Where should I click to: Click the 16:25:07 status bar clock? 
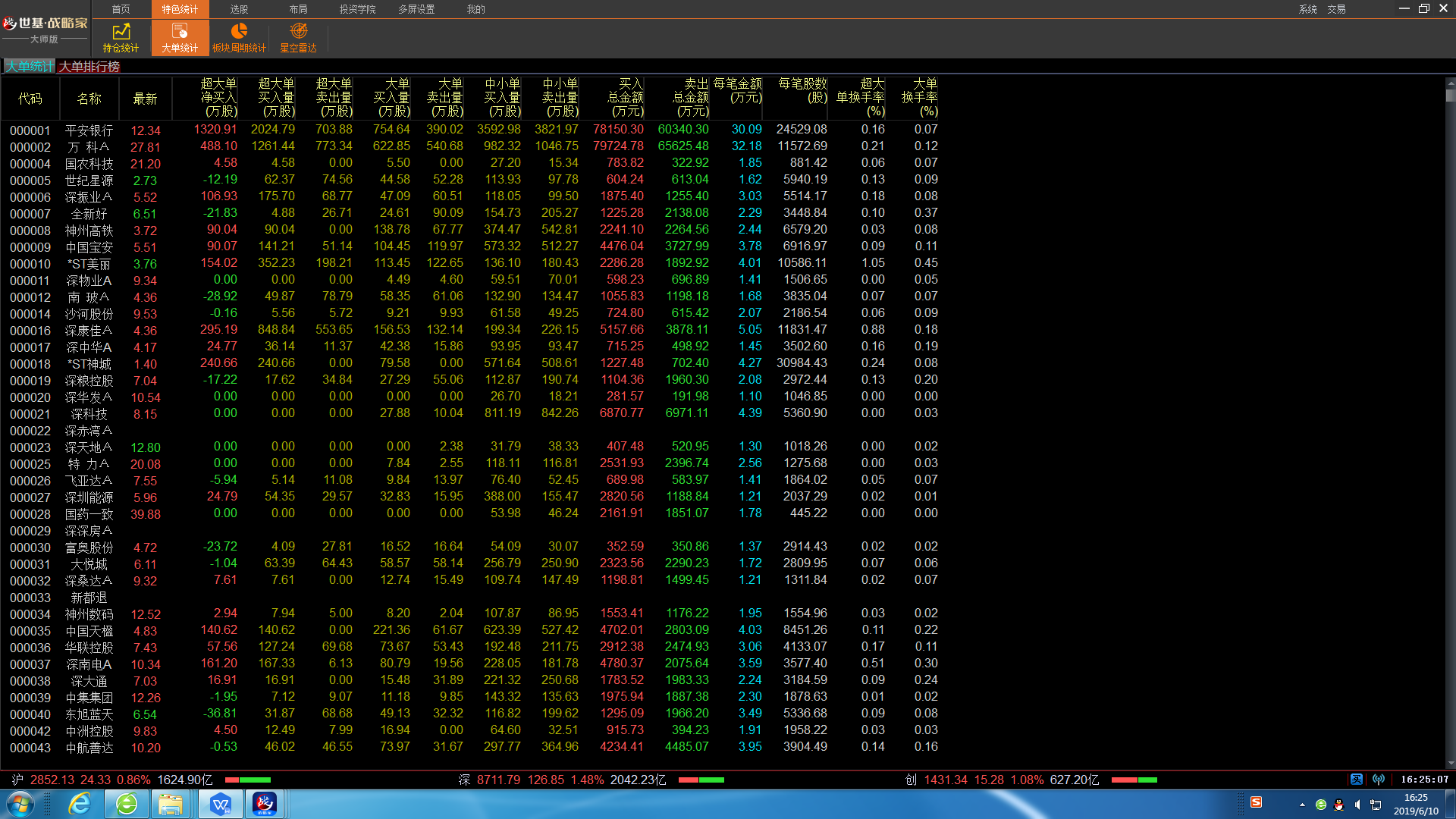click(x=1424, y=780)
